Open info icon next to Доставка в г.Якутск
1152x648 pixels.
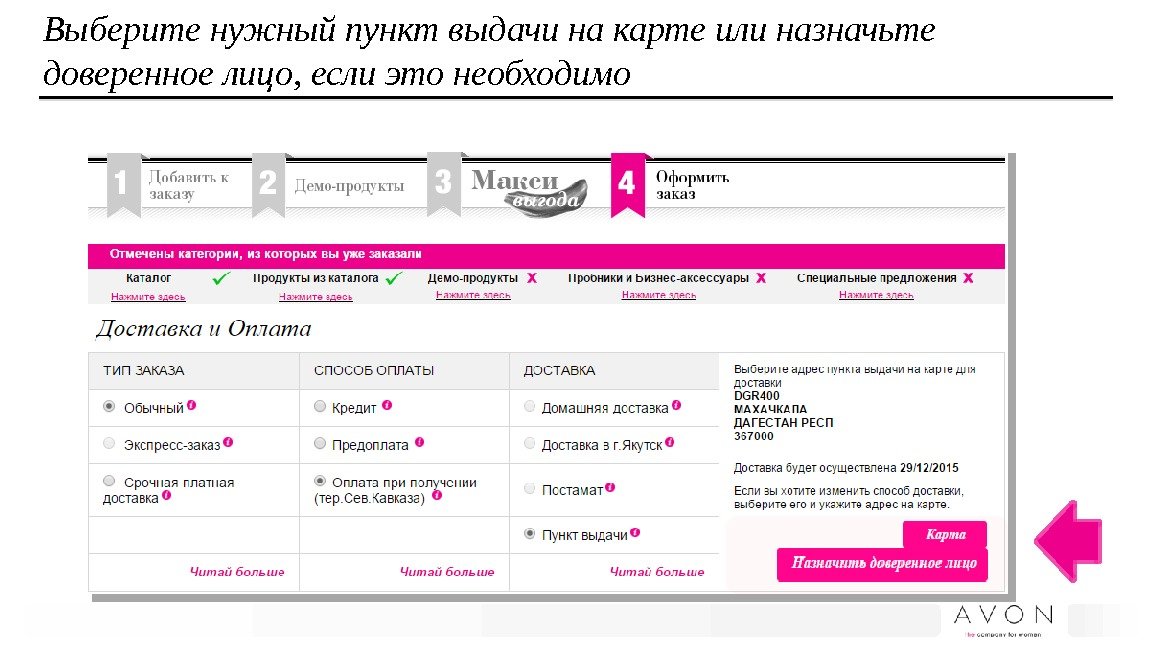click(669, 442)
